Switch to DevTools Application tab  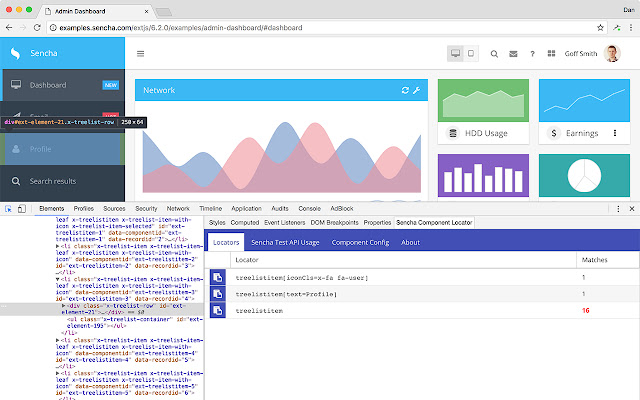coord(246,209)
